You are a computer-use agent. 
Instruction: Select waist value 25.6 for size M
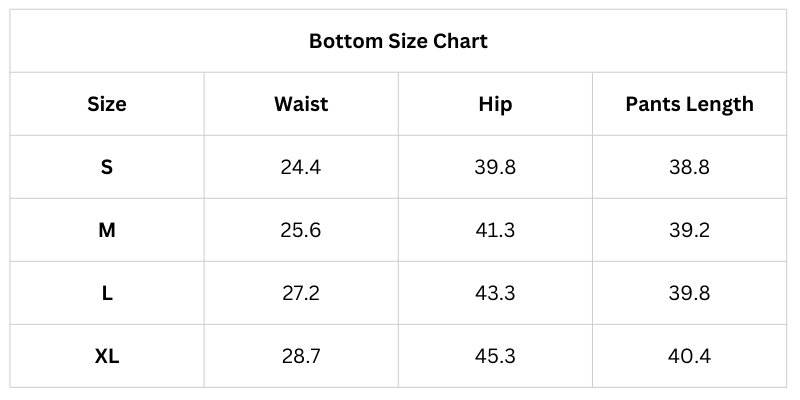tap(301, 230)
